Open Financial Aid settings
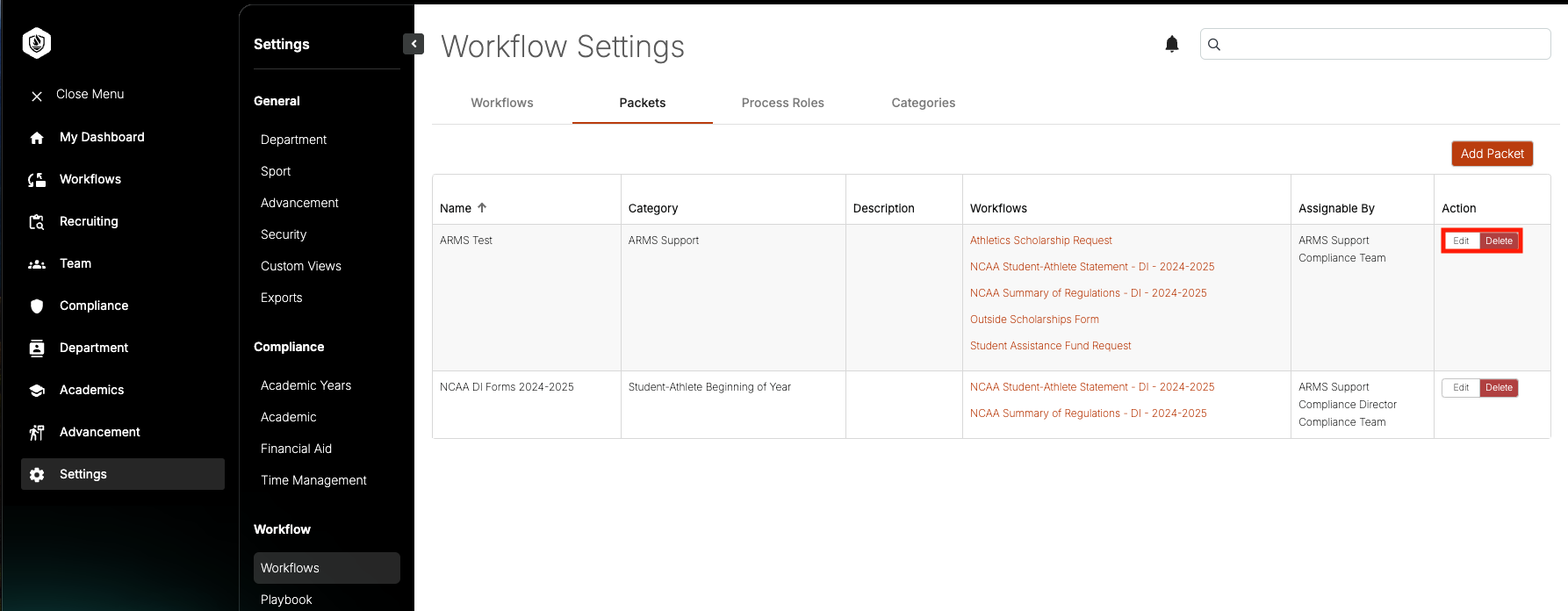 click(x=296, y=449)
